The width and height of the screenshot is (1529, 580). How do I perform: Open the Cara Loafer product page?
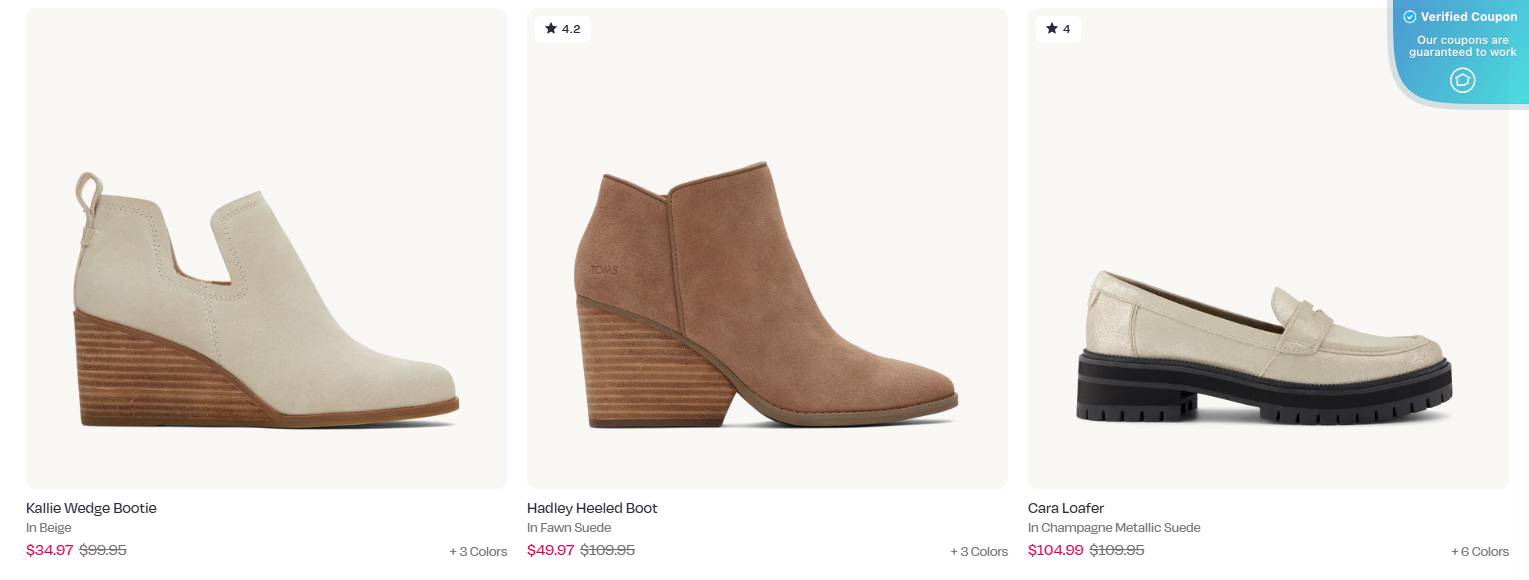[x=1066, y=508]
